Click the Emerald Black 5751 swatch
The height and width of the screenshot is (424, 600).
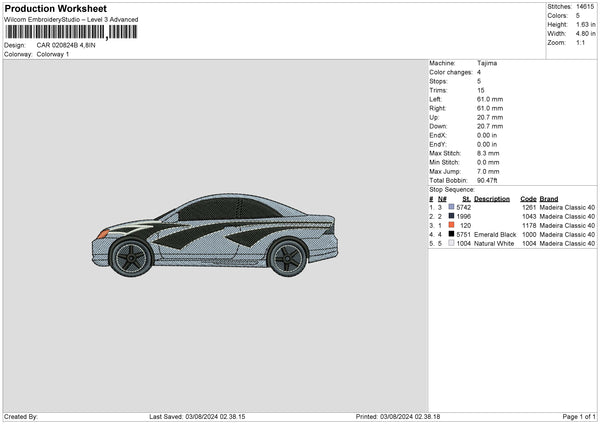452,234
